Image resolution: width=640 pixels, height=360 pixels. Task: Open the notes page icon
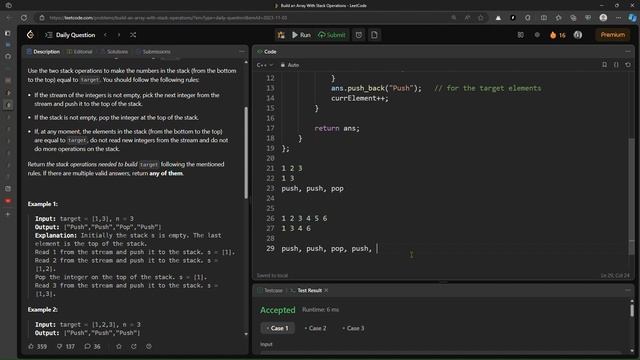[374, 35]
